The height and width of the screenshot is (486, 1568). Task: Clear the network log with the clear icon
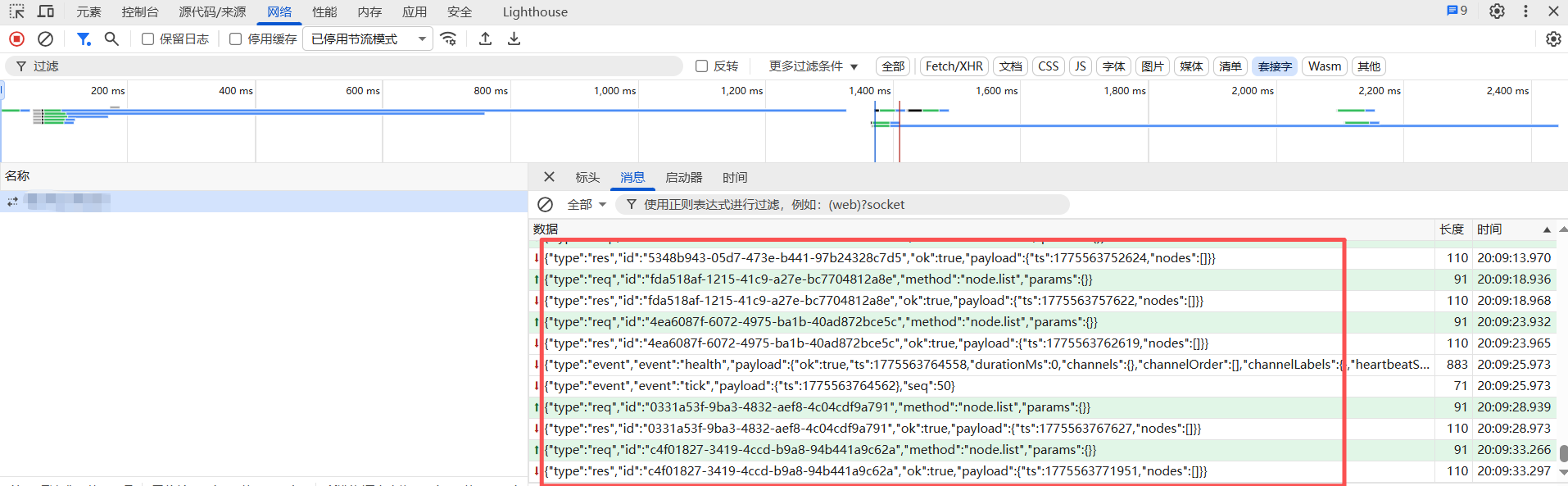pos(46,39)
